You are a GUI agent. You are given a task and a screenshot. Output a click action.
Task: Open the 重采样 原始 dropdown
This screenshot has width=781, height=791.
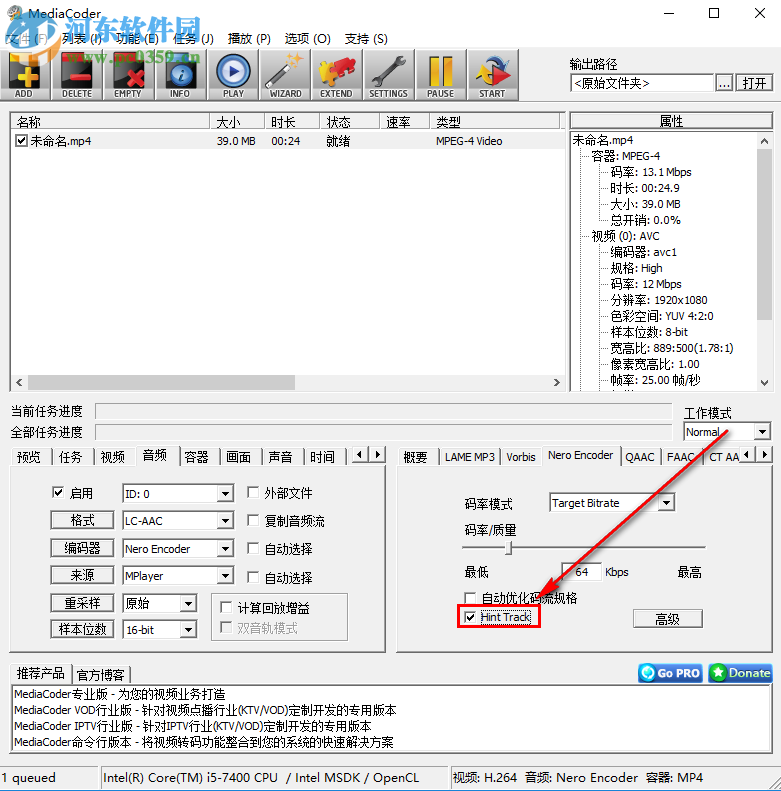[189, 603]
